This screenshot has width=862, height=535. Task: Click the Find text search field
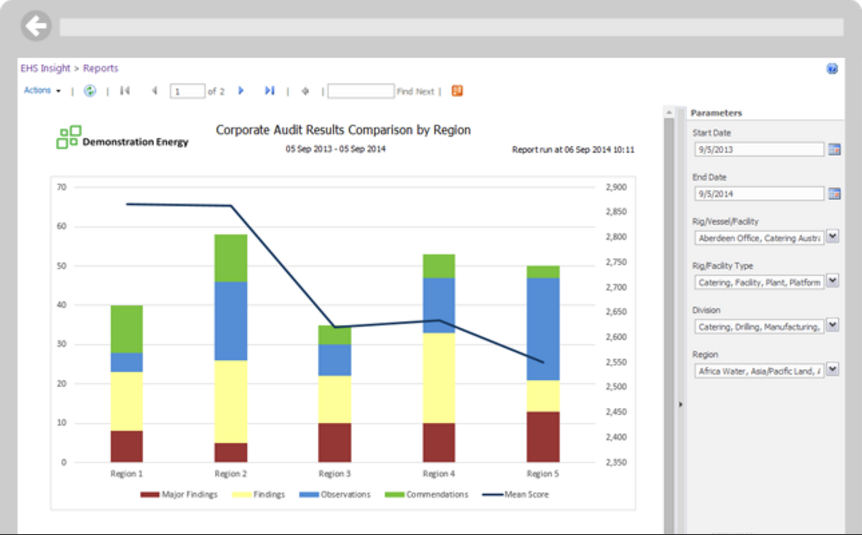[x=361, y=91]
